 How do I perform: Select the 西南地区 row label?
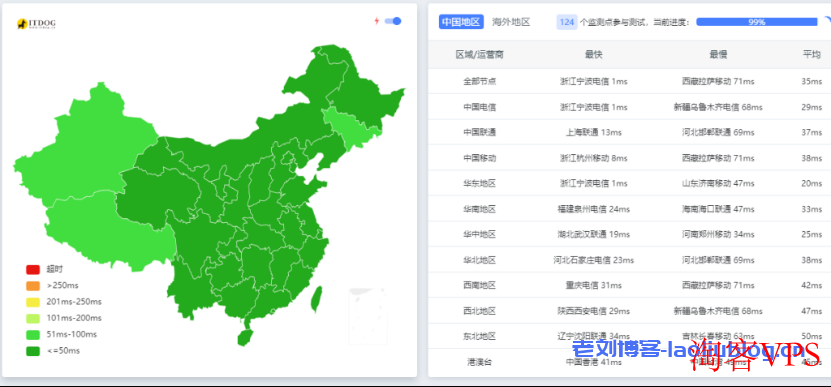pos(480,286)
